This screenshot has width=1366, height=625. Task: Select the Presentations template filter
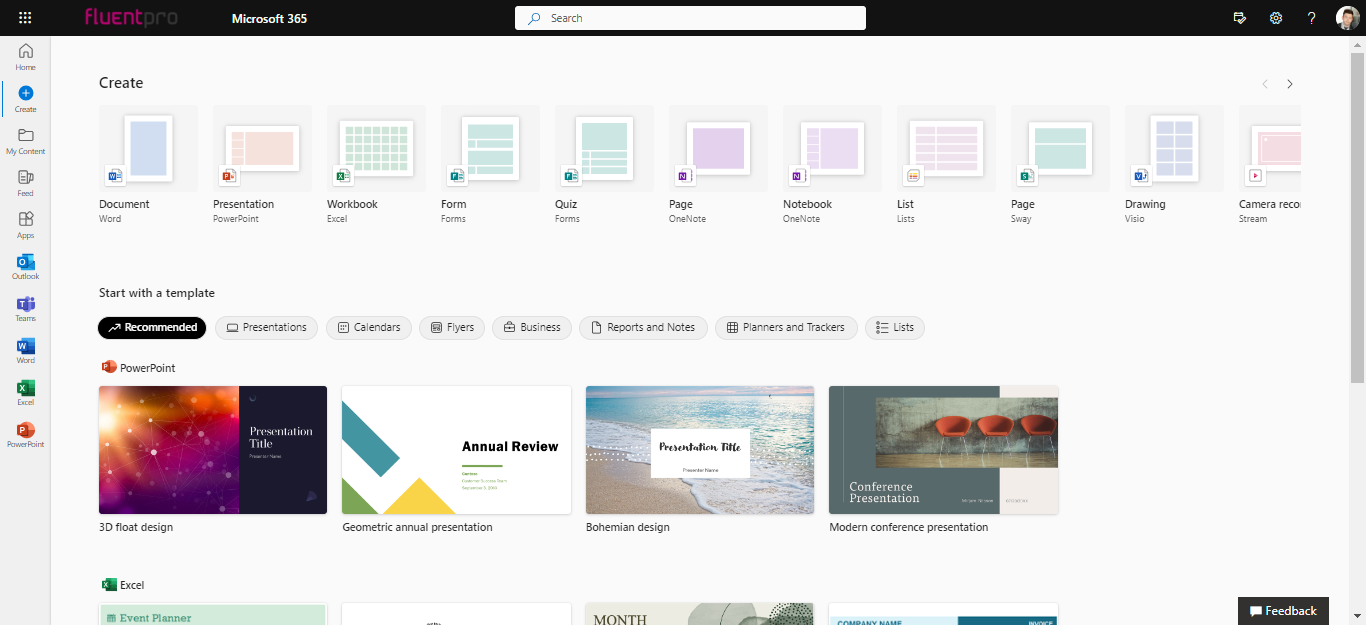point(267,327)
